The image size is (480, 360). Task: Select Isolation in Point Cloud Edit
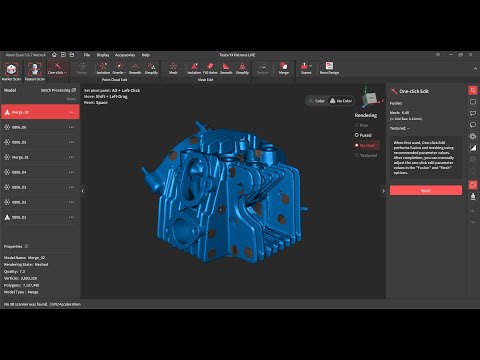(103, 69)
